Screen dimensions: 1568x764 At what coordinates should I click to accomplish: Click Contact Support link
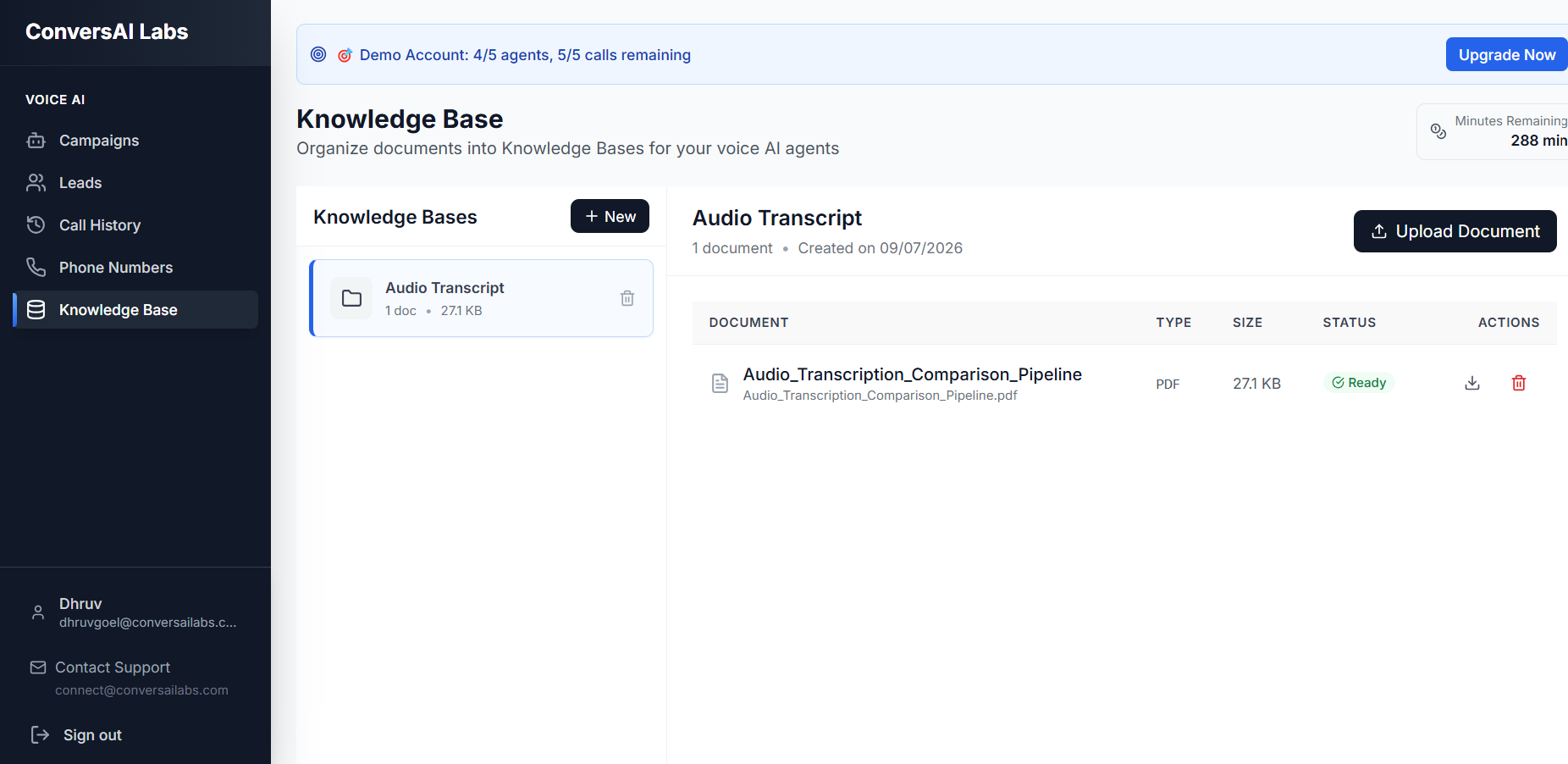(113, 667)
